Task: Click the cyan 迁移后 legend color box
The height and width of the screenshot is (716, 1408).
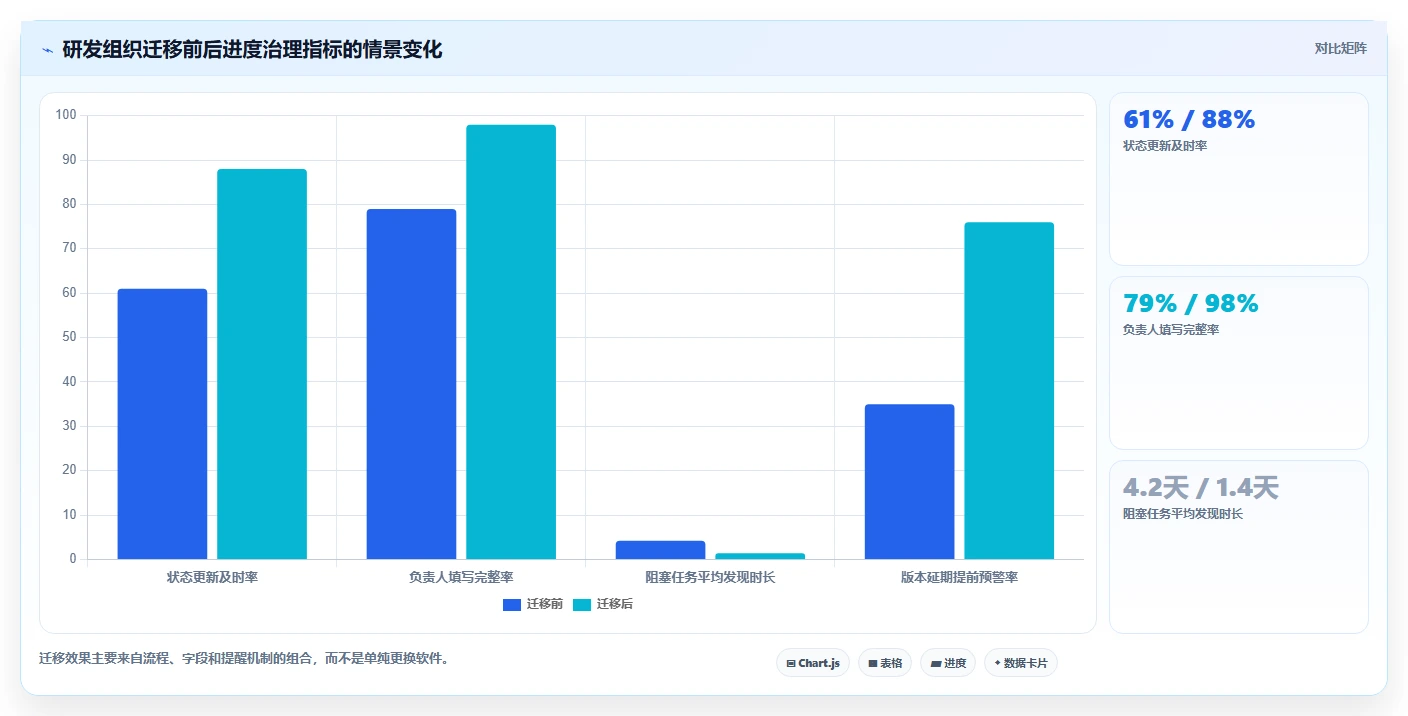Action: pos(582,604)
